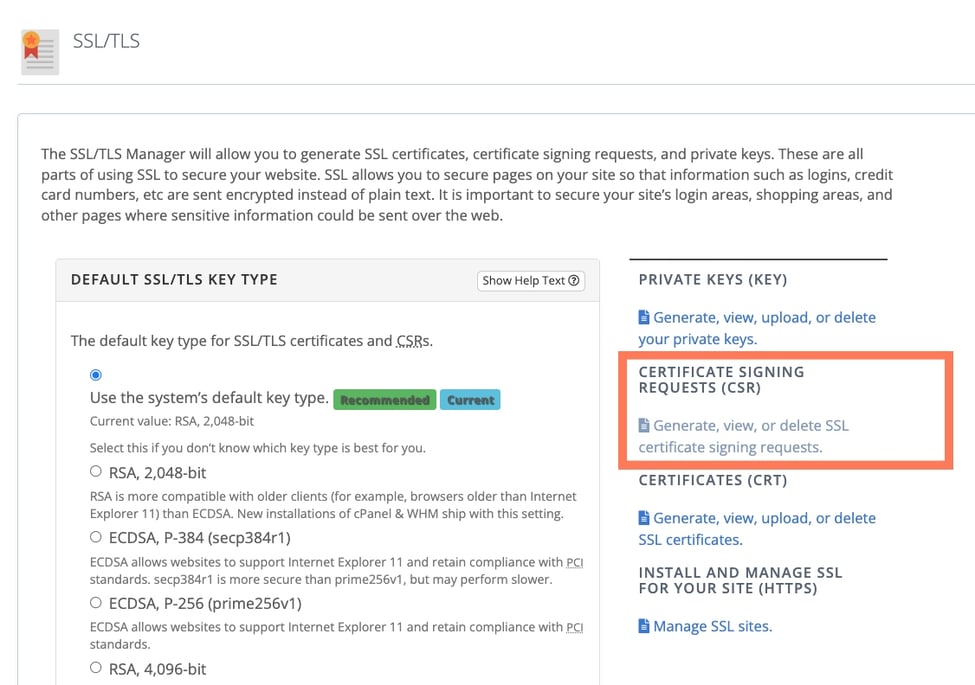This screenshot has height=685, width=975.
Task: Click the green Recommended badge
Action: [384, 399]
